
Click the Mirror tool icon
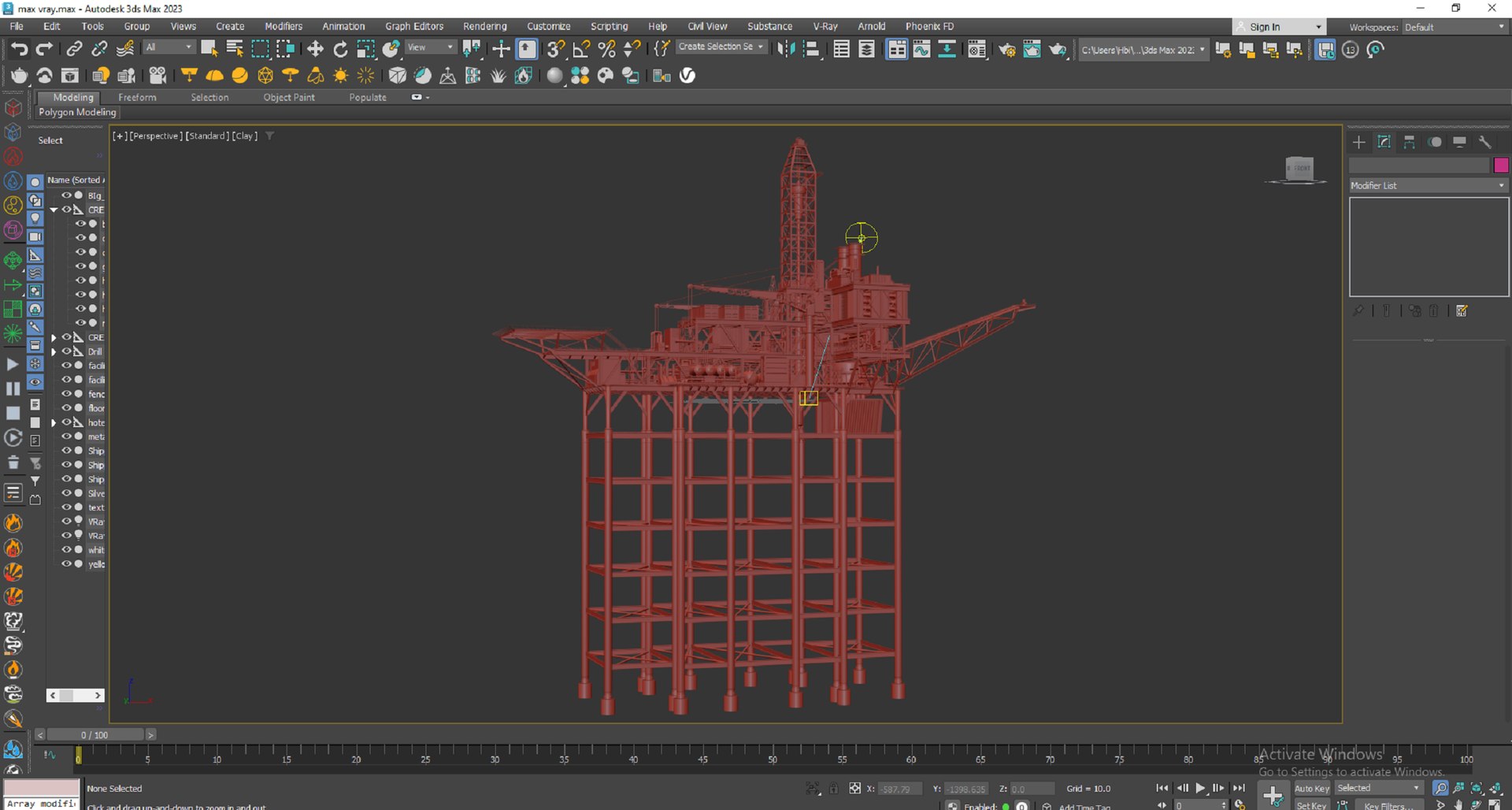click(x=786, y=49)
